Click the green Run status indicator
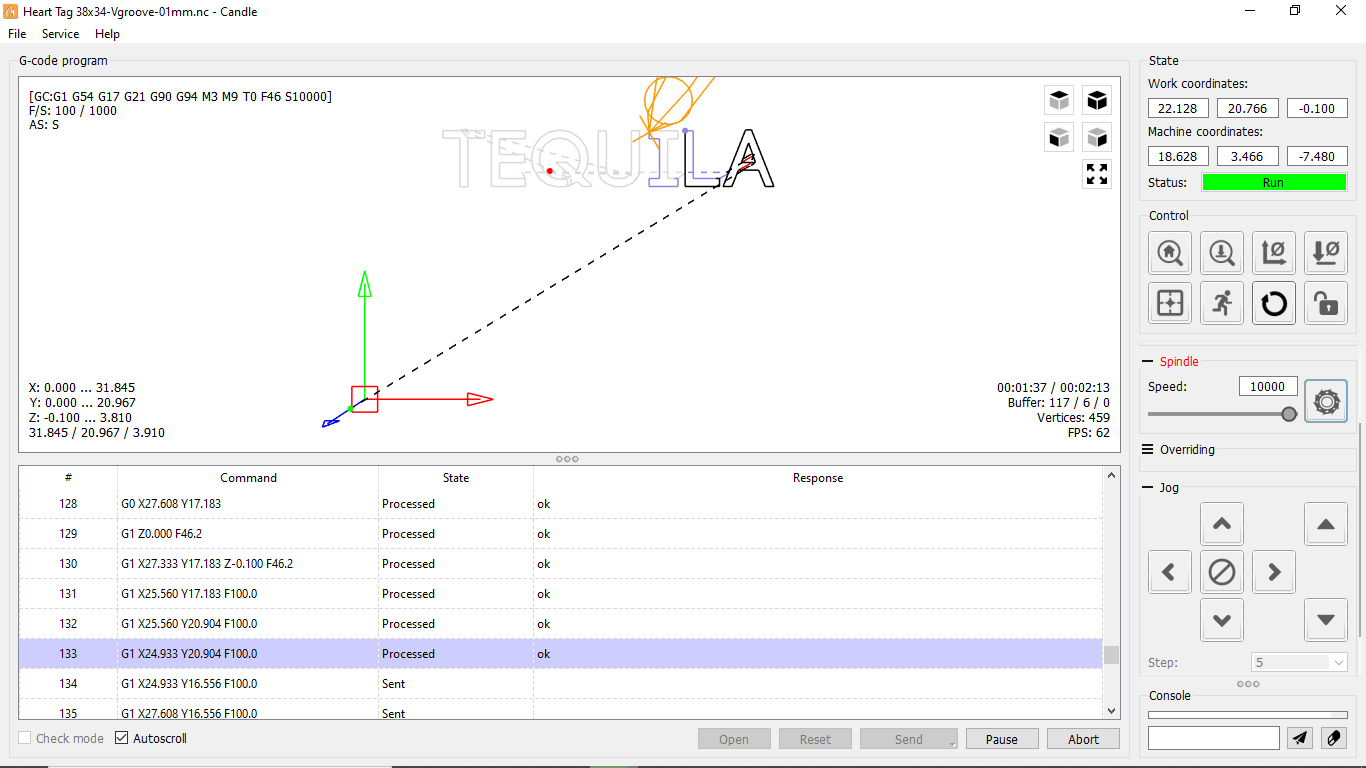 1274,182
